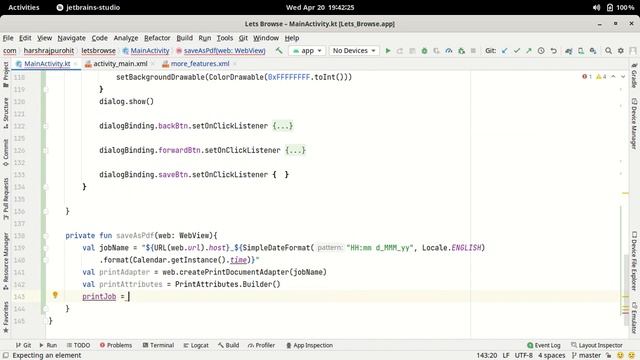
Task: Go to previous highlighted error arrow
Action: coord(613,77)
